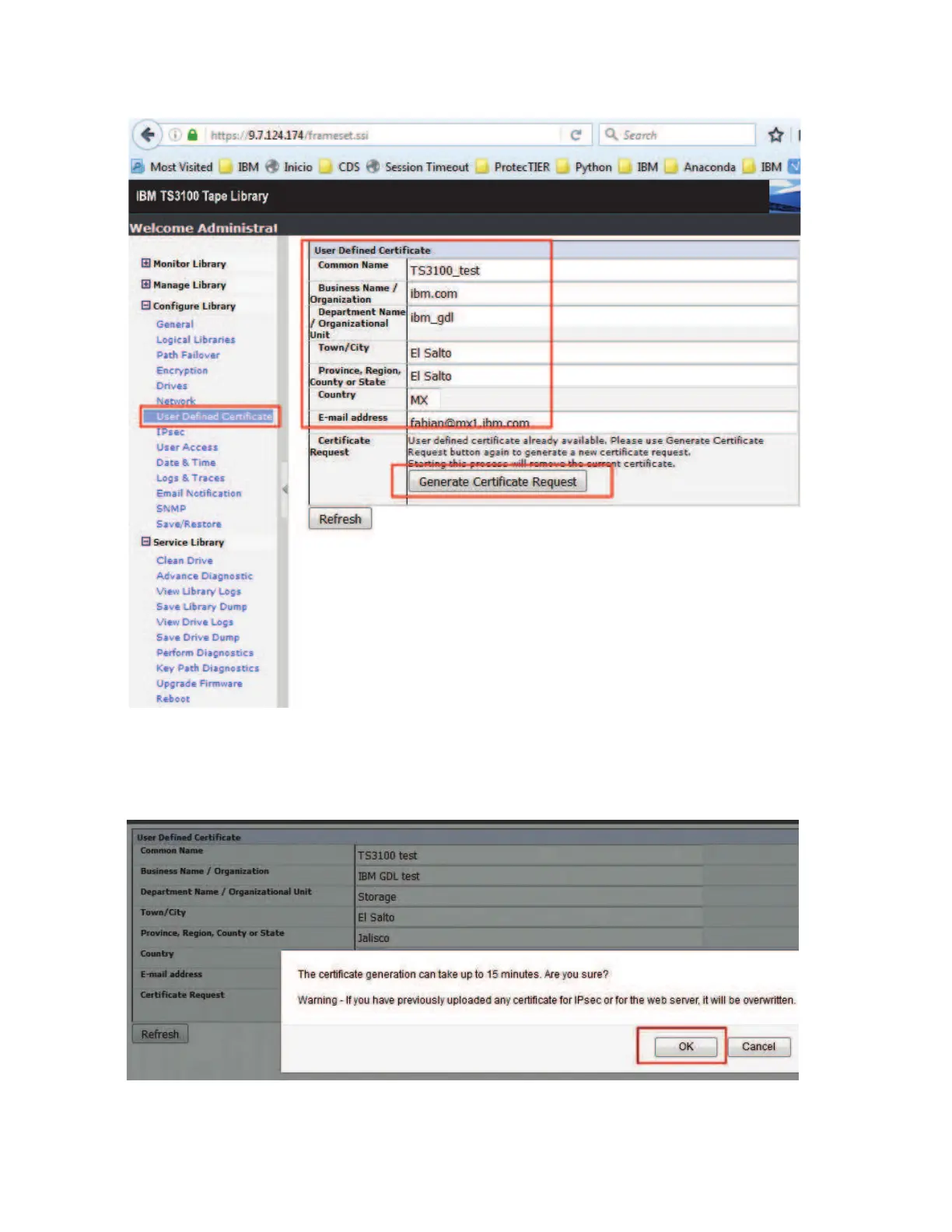Click the search magnifier icon
The image size is (952, 1232).
[x=611, y=135]
